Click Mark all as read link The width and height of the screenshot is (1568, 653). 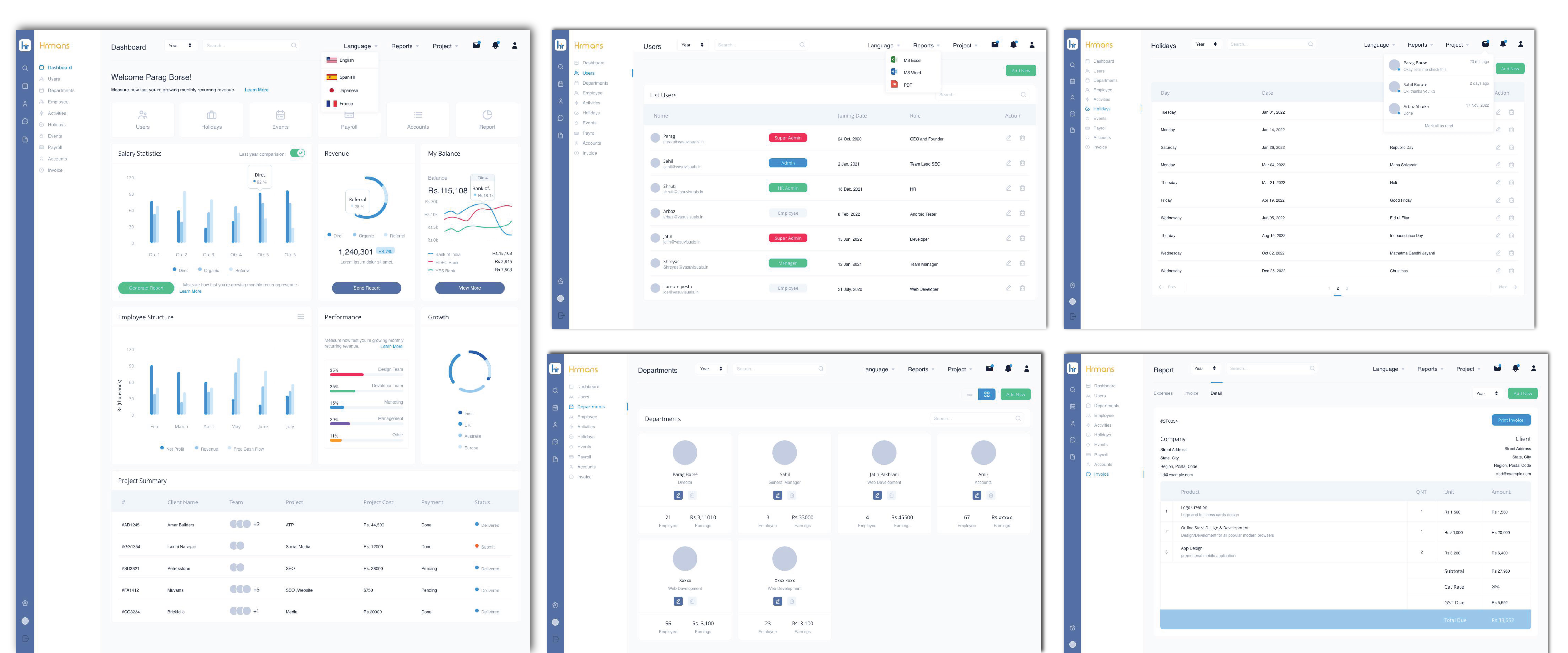pyautogui.click(x=1438, y=126)
